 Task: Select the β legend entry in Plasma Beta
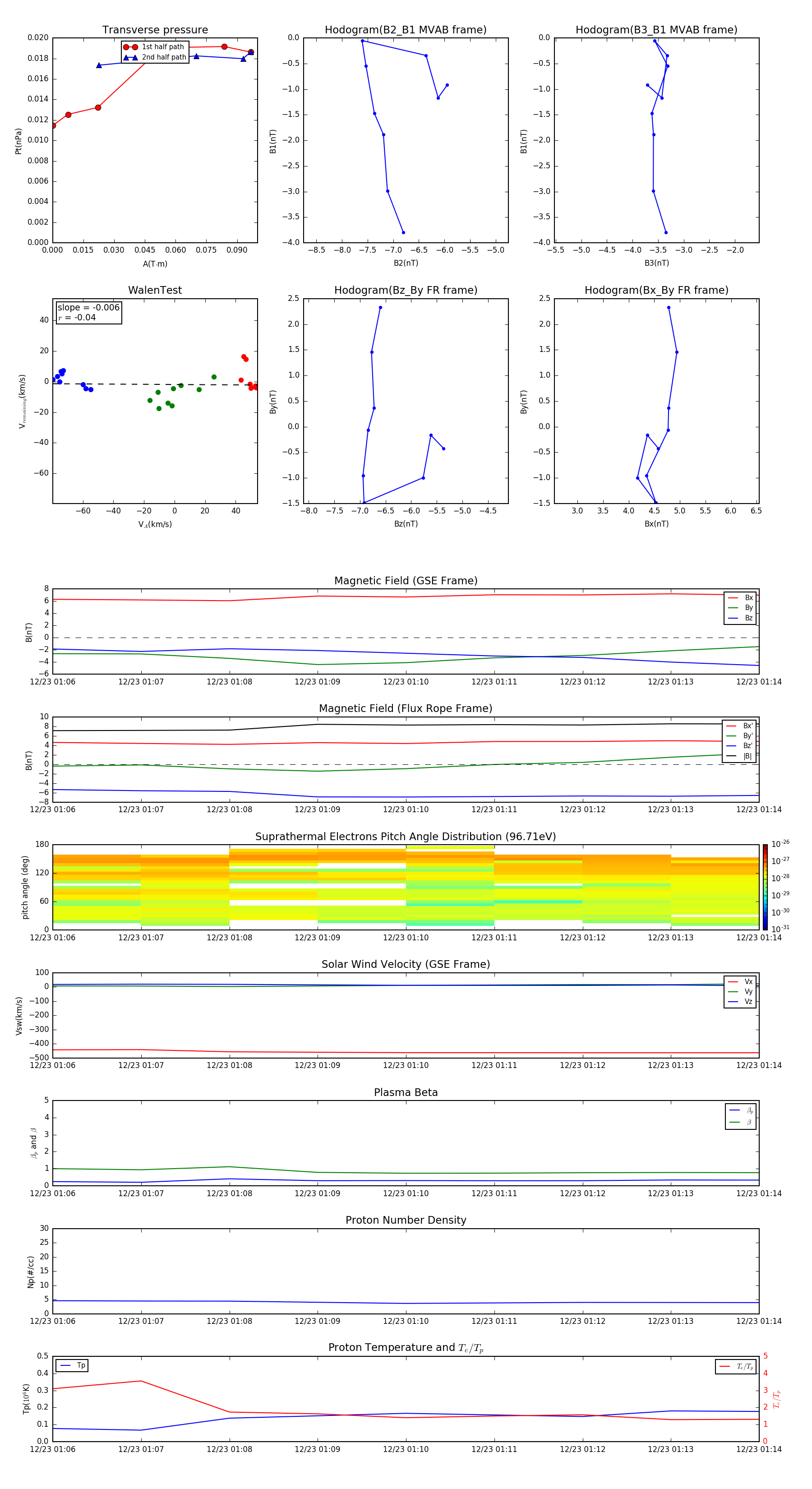pyautogui.click(x=741, y=1122)
